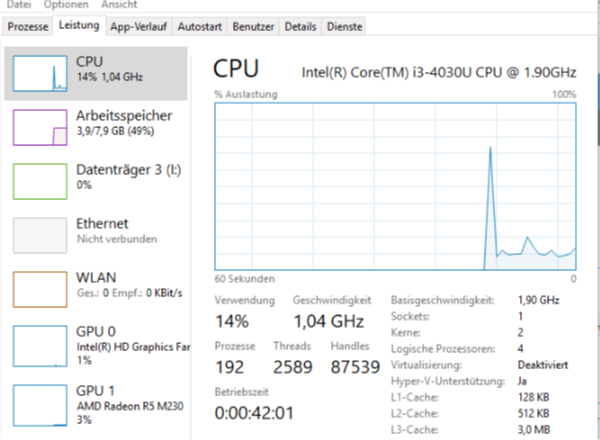The image size is (600, 440).
Task: Open the Ansicht menu
Action: (x=119, y=5)
